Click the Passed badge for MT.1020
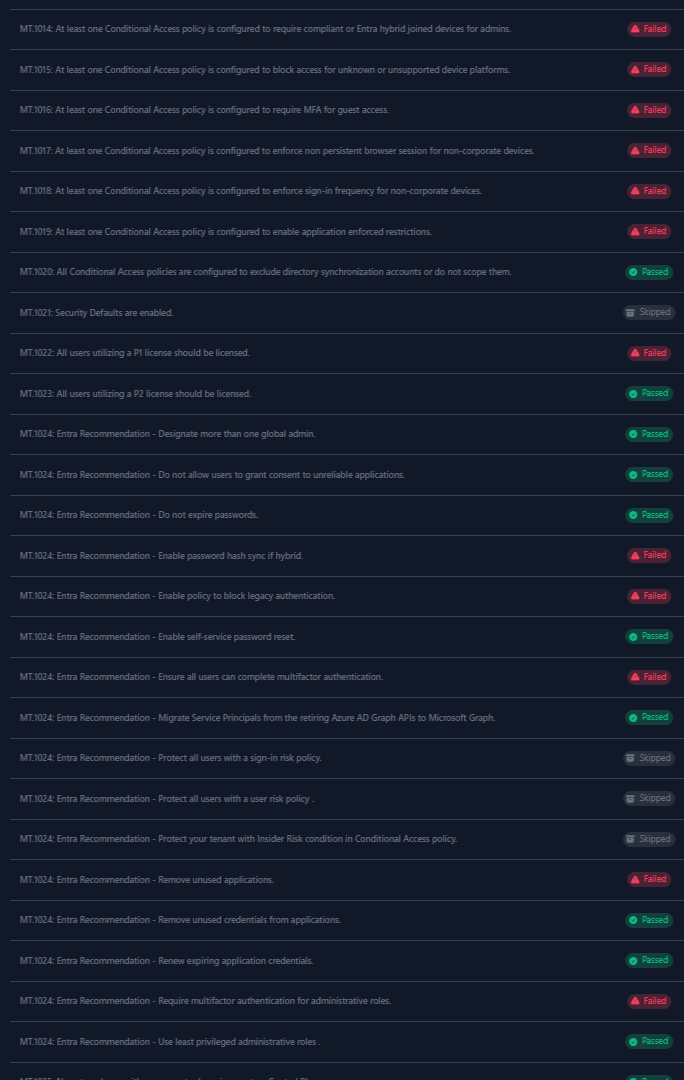Screen dimensions: 684x1080 pyautogui.click(x=649, y=272)
